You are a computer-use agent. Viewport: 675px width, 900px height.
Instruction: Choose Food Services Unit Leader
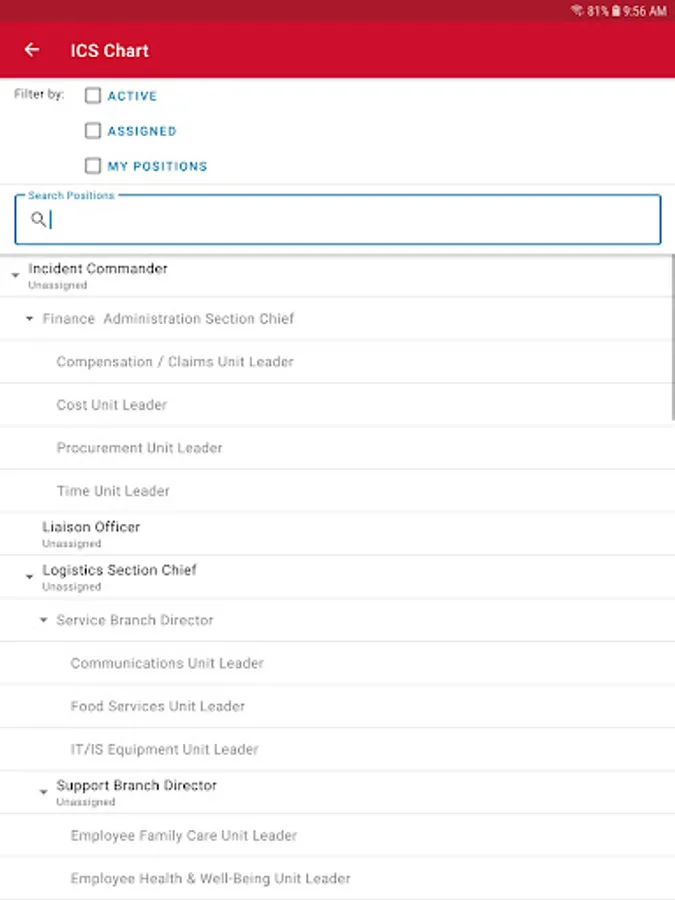158,706
